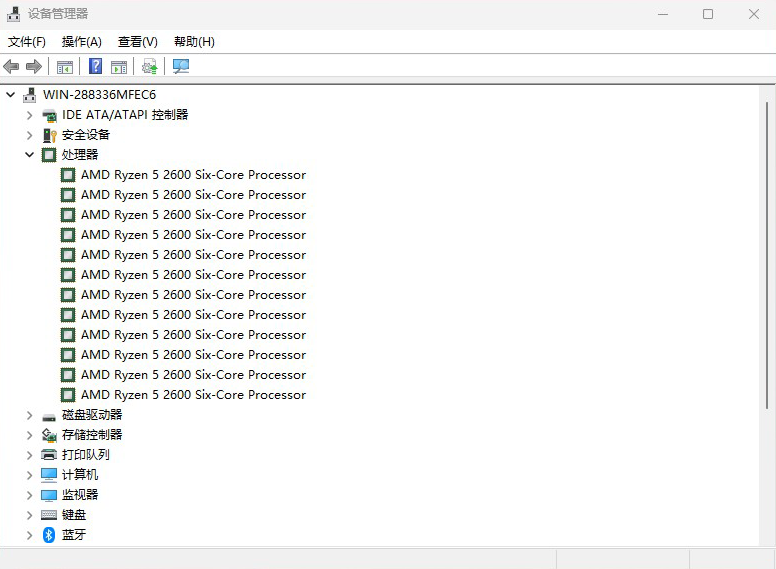Click the vertical scrollbar thumb

point(767,255)
